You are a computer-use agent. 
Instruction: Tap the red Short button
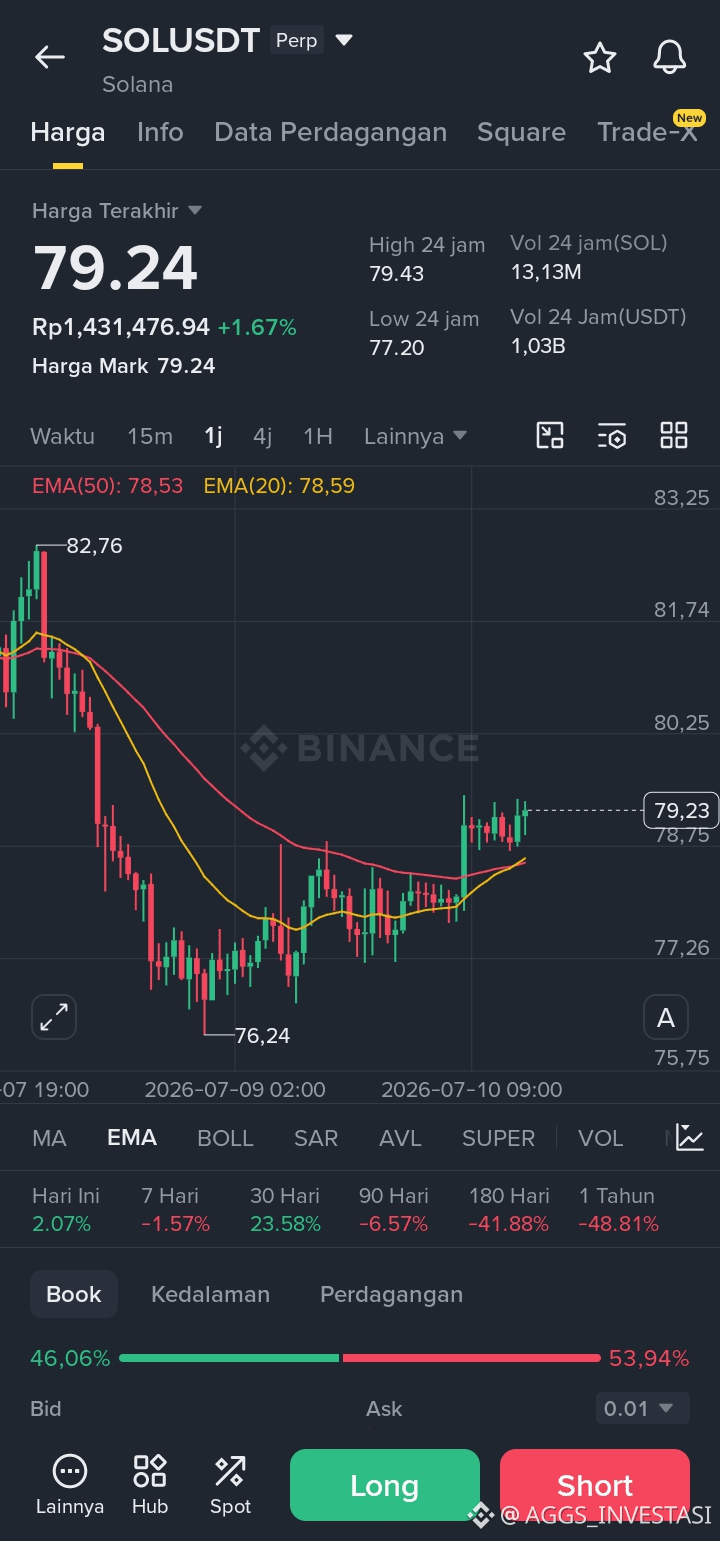click(x=595, y=1485)
